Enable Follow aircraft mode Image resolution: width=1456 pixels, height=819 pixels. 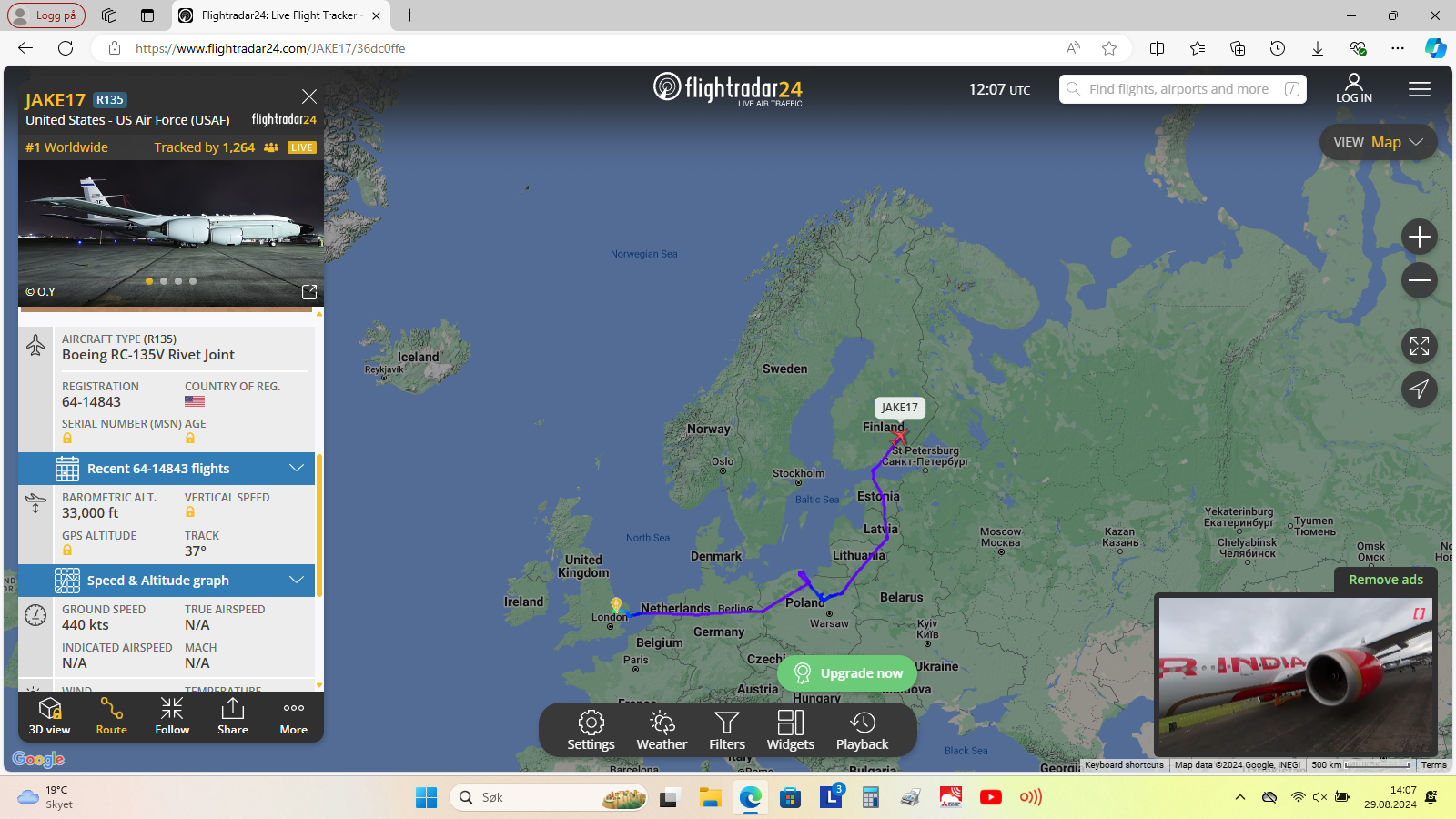[172, 716]
